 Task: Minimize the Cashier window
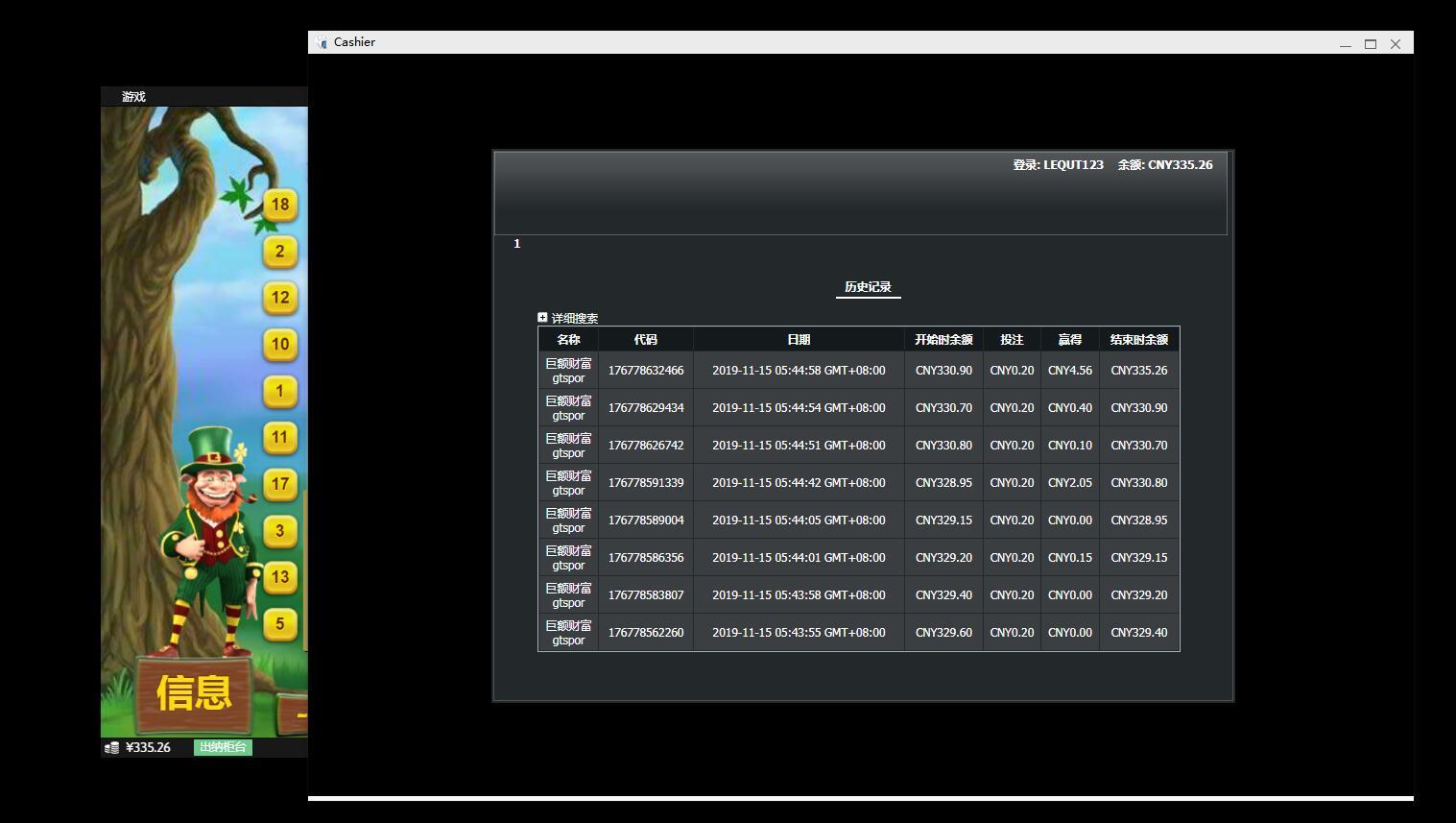click(1346, 44)
